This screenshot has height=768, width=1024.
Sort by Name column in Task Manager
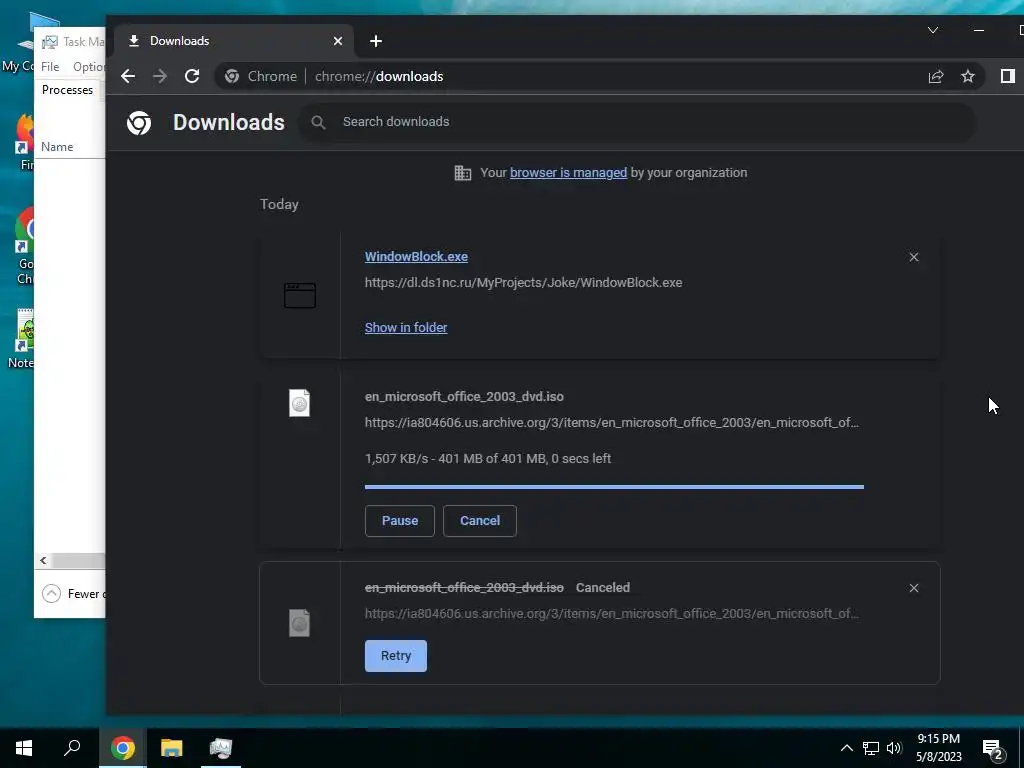tap(57, 147)
